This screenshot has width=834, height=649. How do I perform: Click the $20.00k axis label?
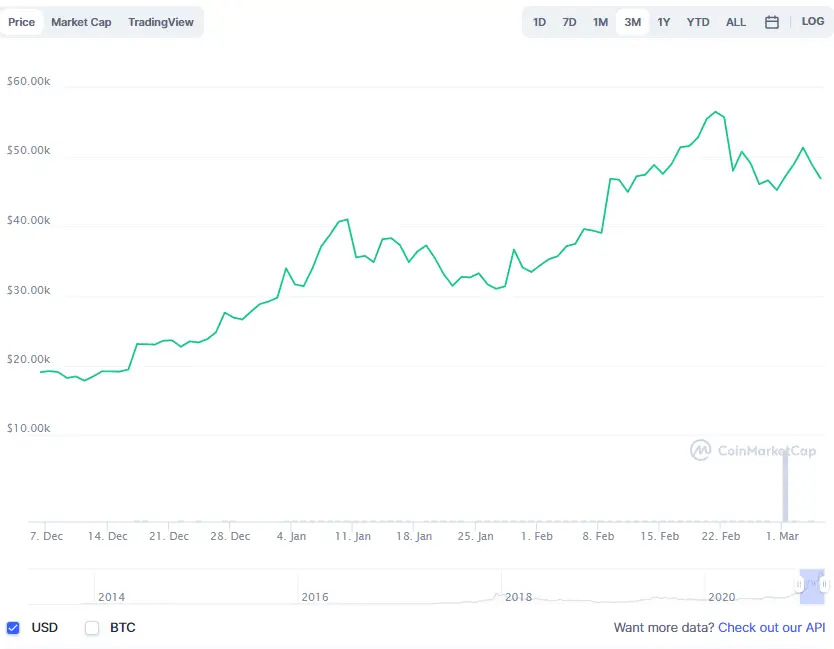(29, 359)
